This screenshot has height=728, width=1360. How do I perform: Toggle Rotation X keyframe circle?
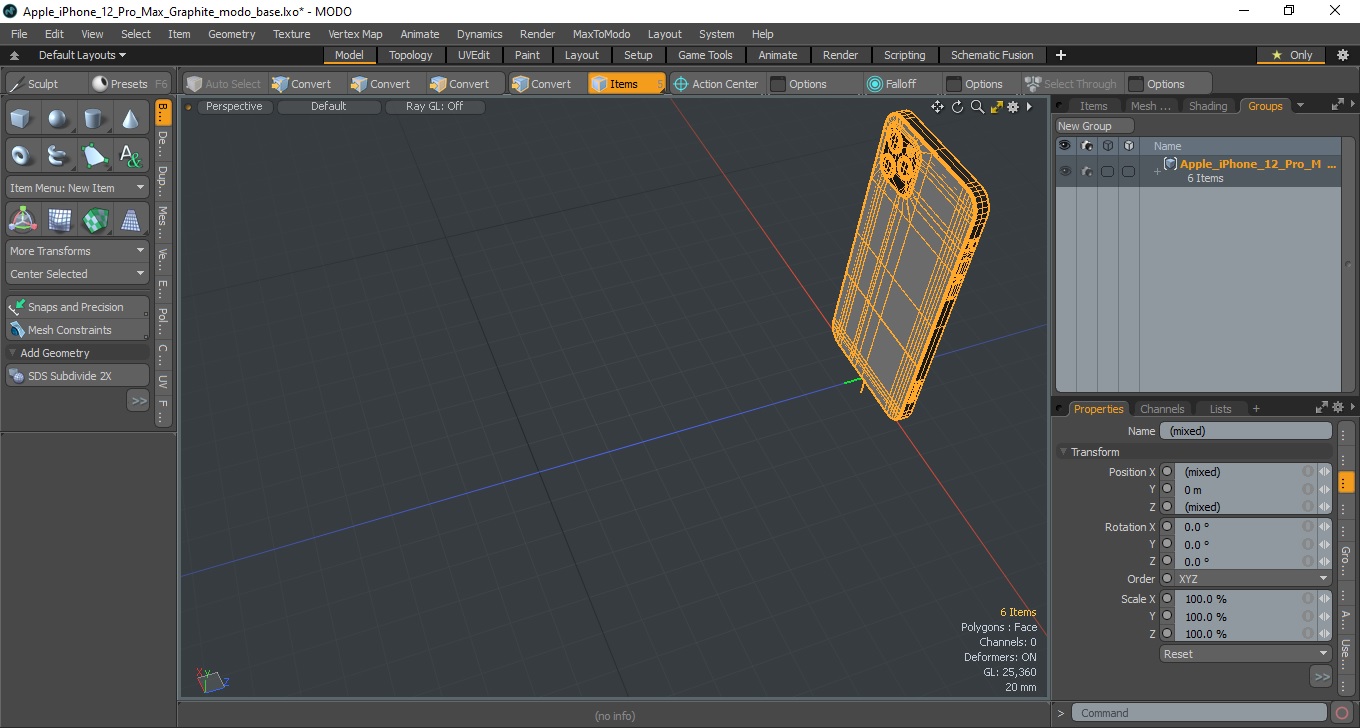1167,527
